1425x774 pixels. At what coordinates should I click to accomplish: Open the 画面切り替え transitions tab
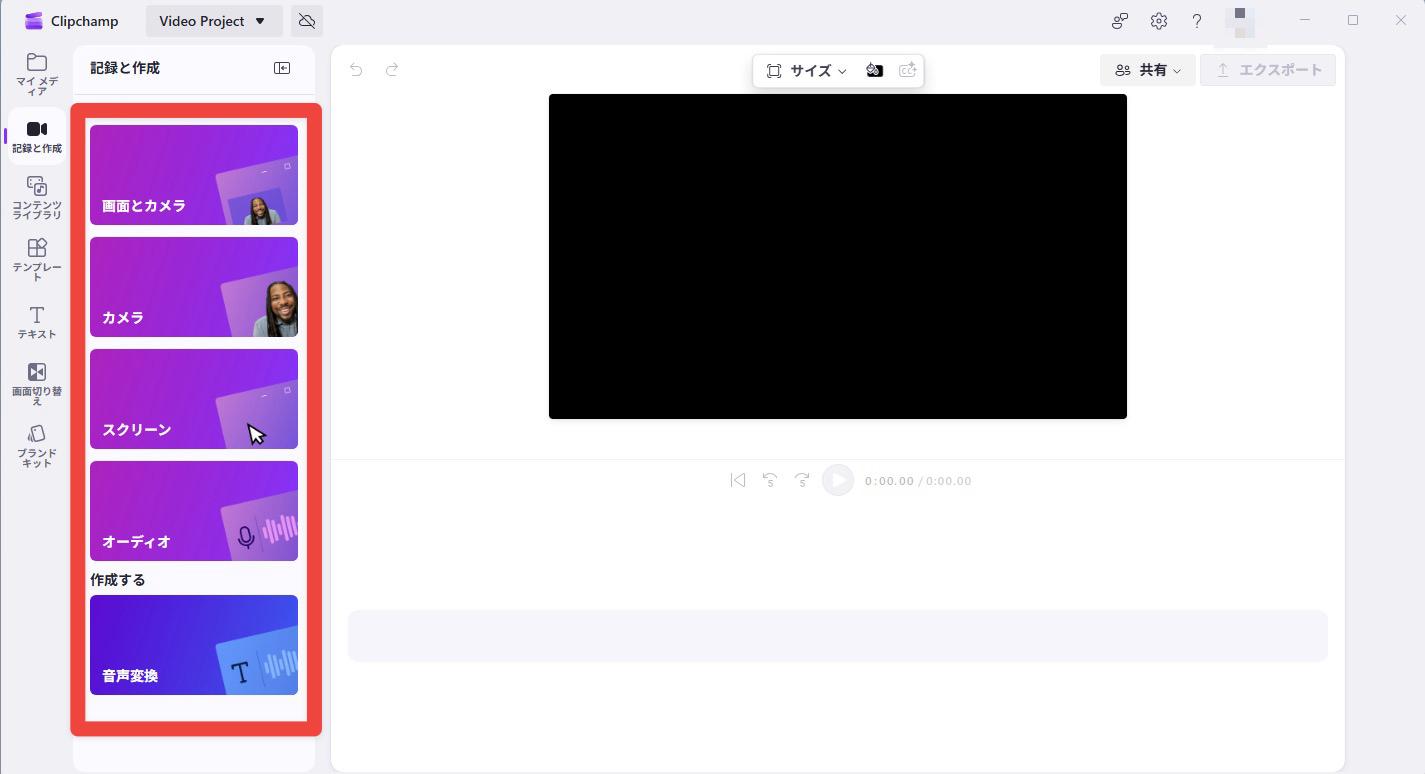[37, 383]
